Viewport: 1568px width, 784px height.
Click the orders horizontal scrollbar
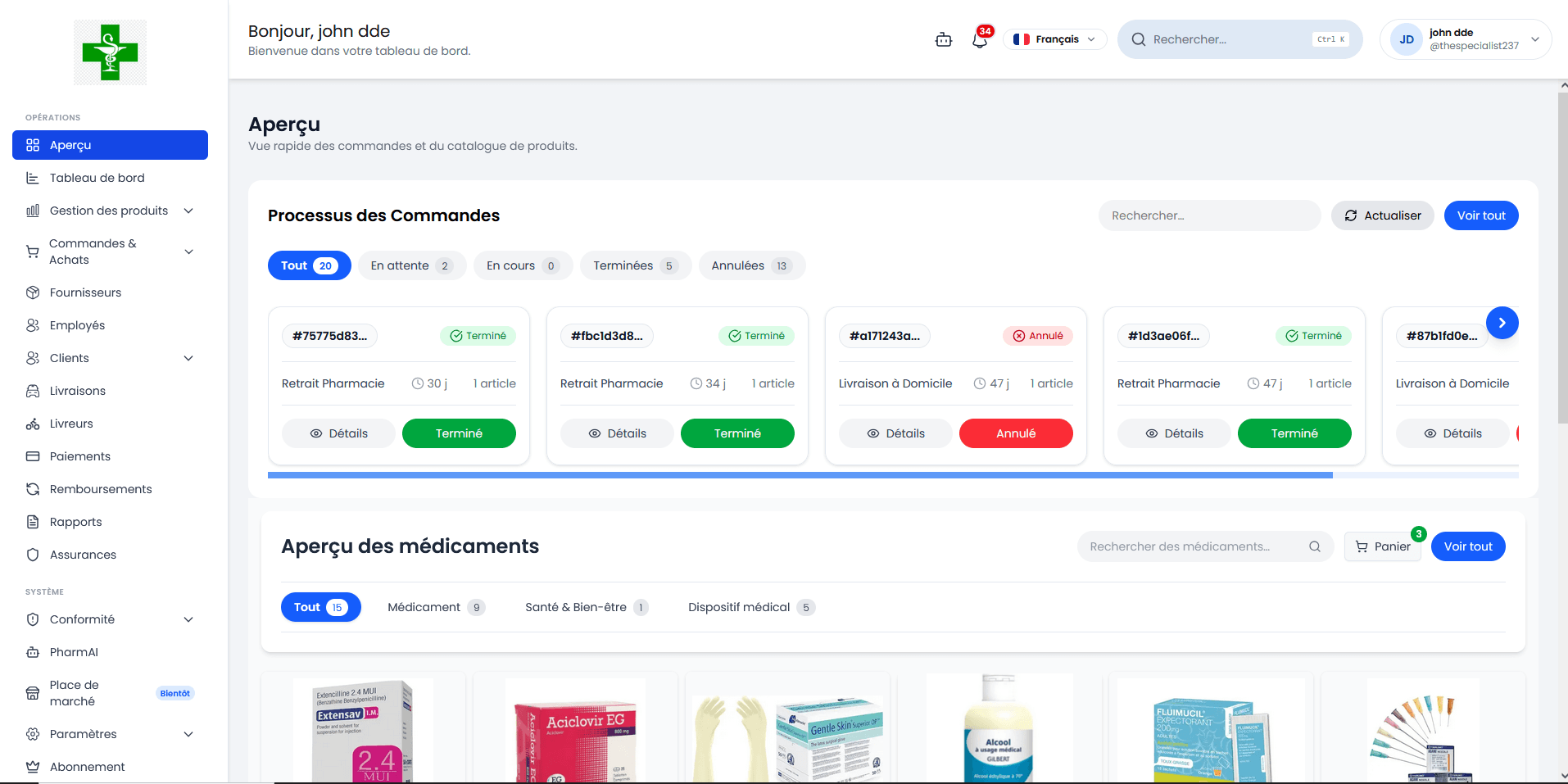point(800,475)
